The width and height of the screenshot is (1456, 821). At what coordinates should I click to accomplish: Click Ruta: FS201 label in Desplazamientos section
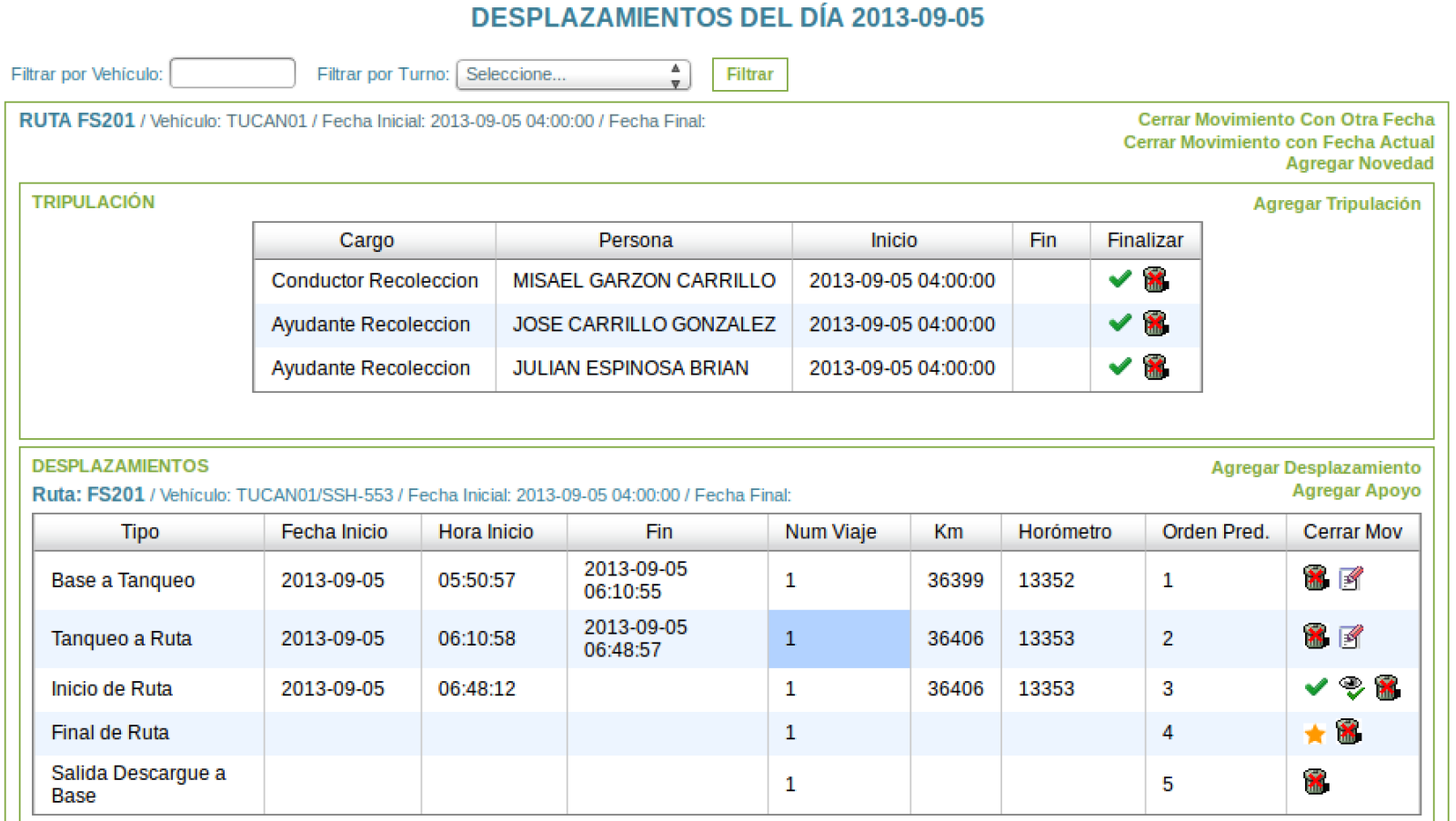(88, 495)
